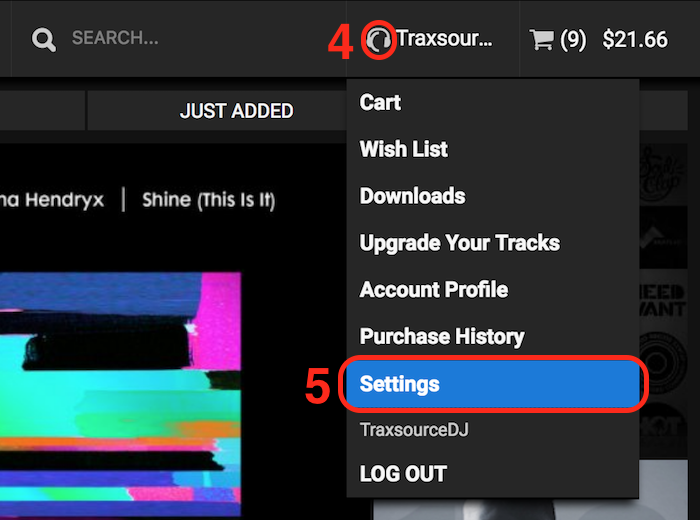This screenshot has height=520, width=700.
Task: View Purchase History from the menu
Action: tap(442, 337)
